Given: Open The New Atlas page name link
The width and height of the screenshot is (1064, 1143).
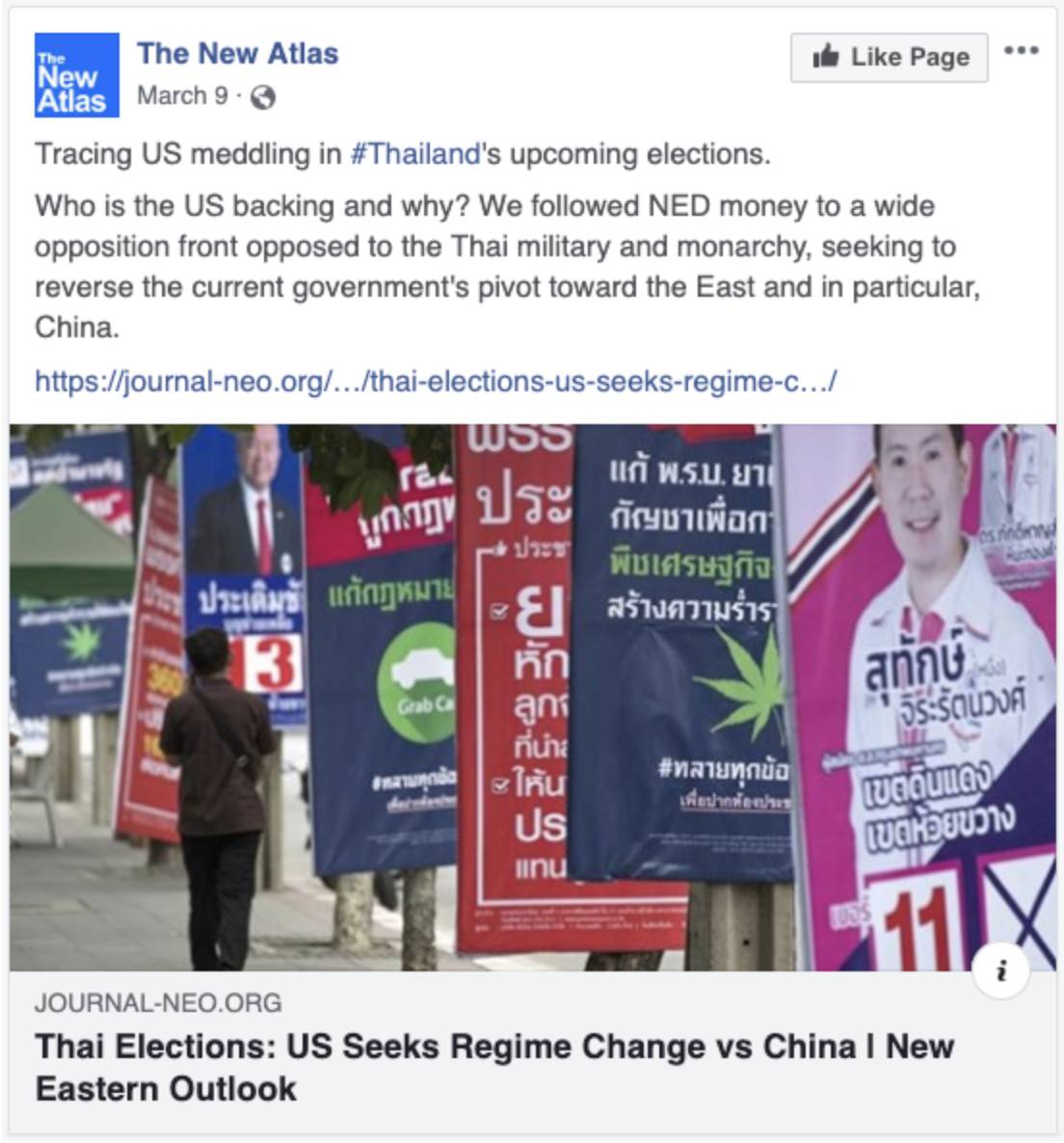Looking at the screenshot, I should click(x=238, y=53).
